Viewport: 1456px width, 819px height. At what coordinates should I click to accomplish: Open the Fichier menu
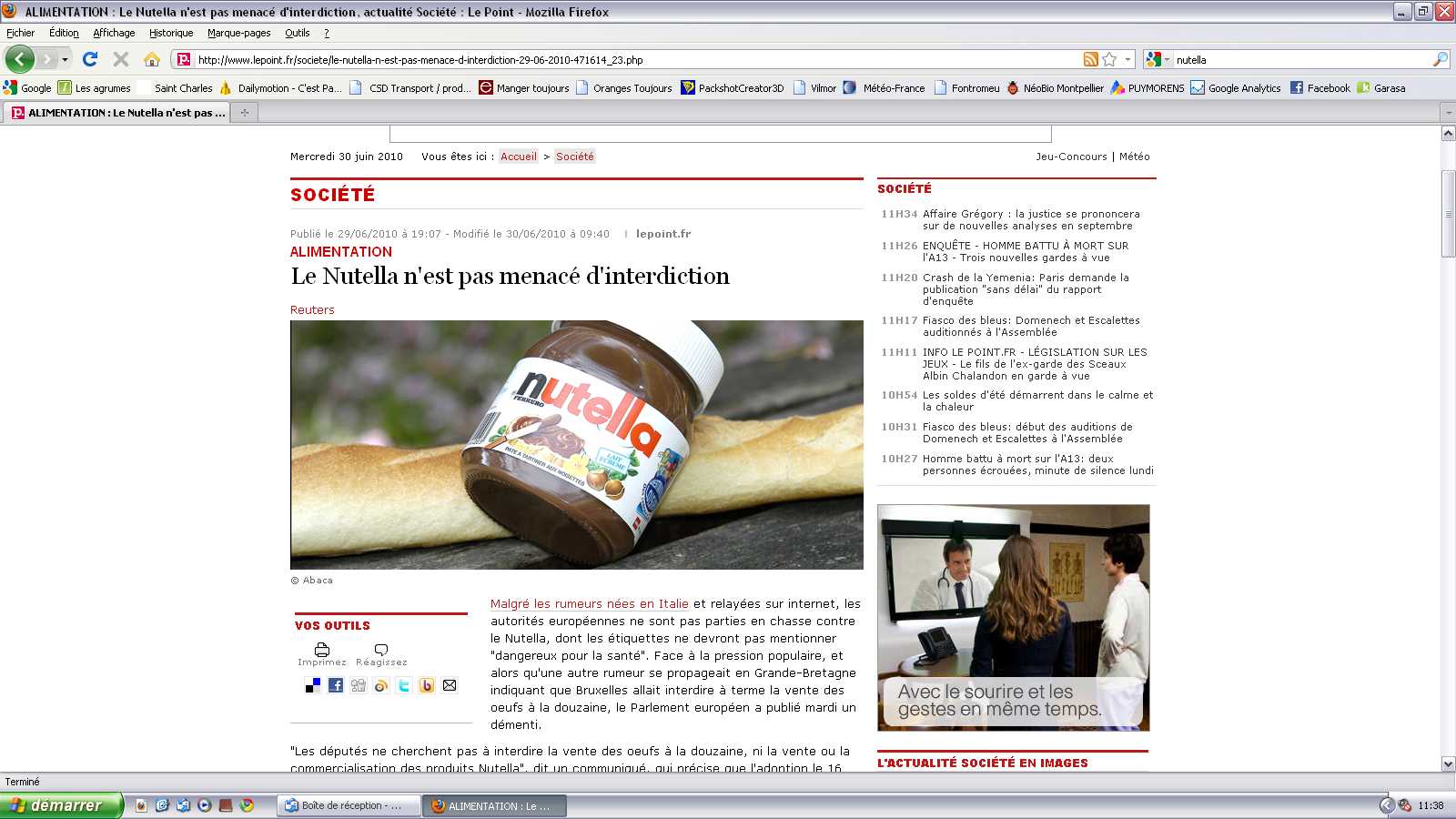(x=21, y=33)
